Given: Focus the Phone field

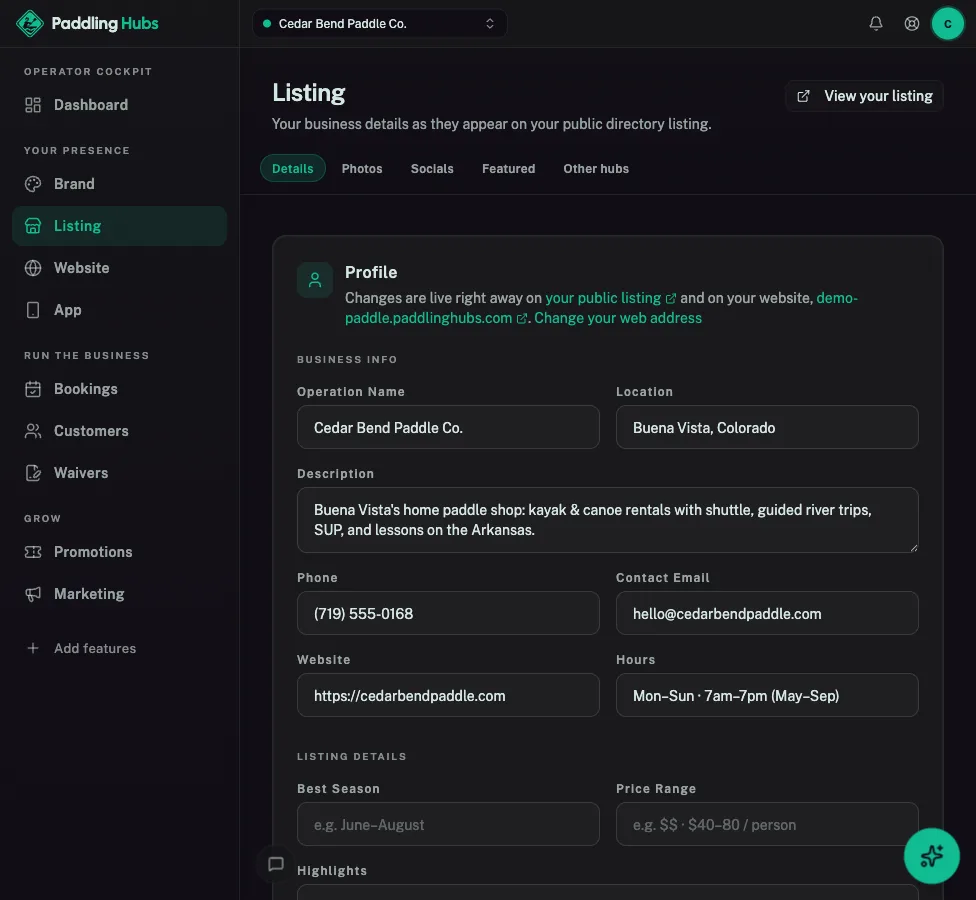Looking at the screenshot, I should (448, 614).
